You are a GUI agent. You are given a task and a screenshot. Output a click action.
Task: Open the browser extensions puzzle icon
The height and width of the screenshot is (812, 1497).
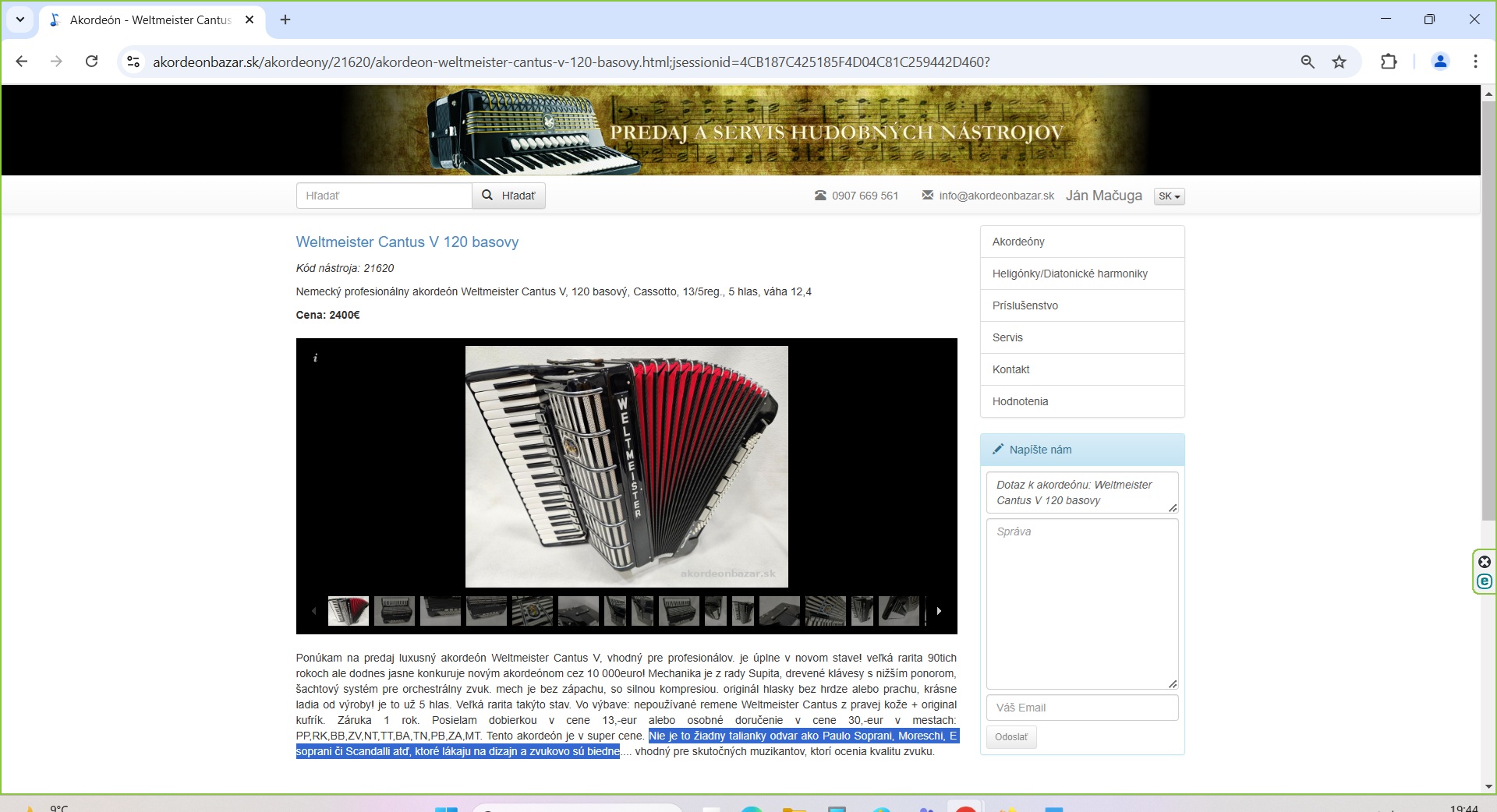coord(1389,62)
